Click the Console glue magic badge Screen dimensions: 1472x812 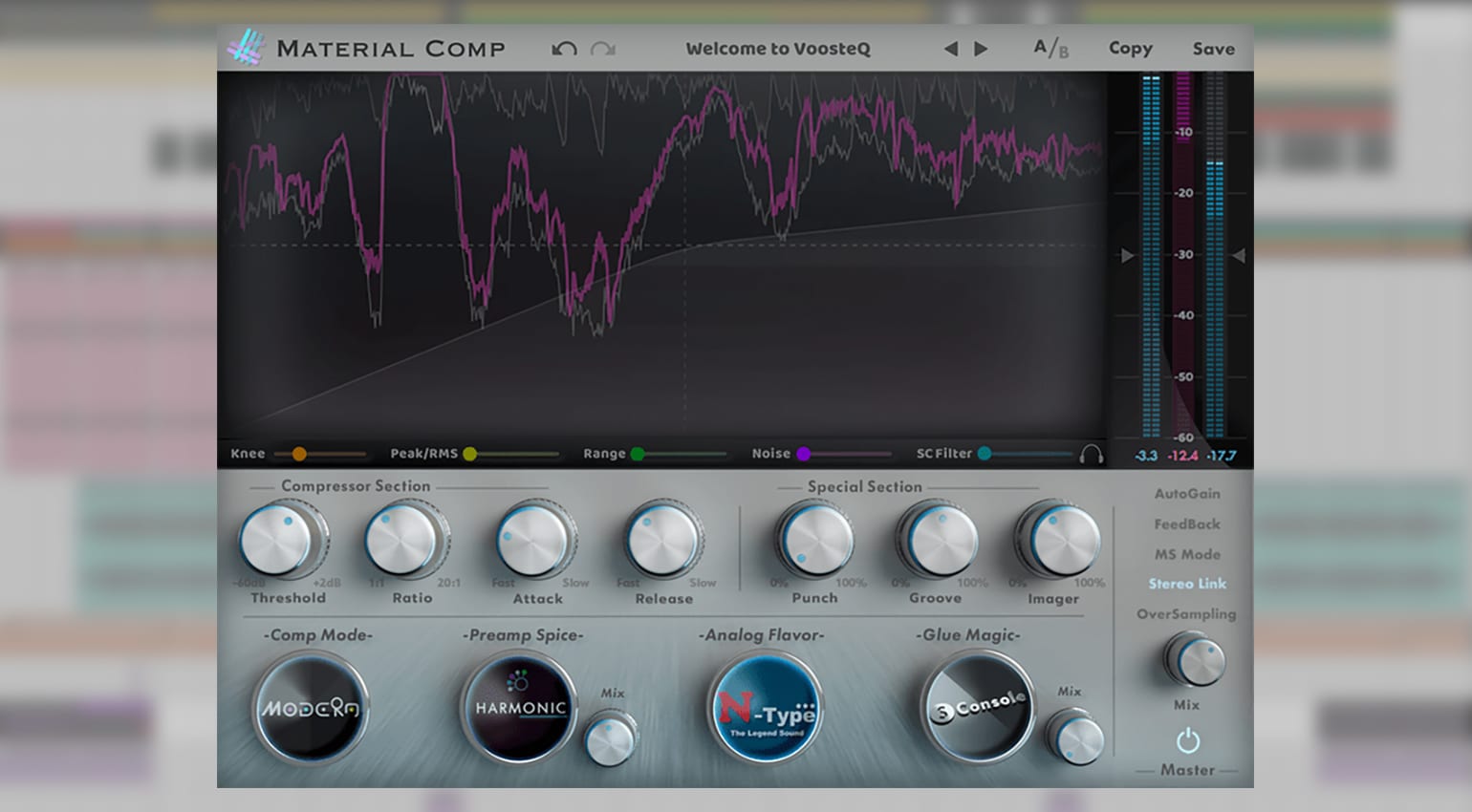pyautogui.click(x=977, y=708)
